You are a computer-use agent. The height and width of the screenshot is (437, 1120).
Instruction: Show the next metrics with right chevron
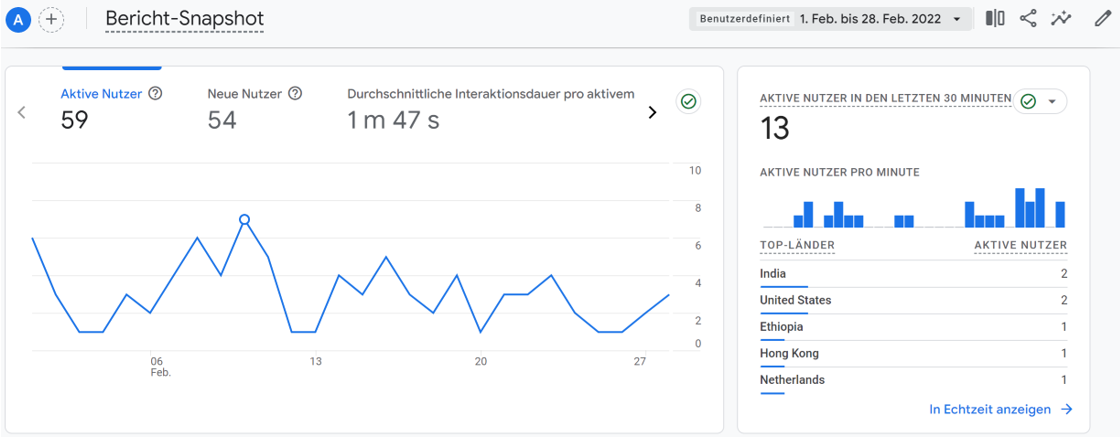click(x=652, y=112)
